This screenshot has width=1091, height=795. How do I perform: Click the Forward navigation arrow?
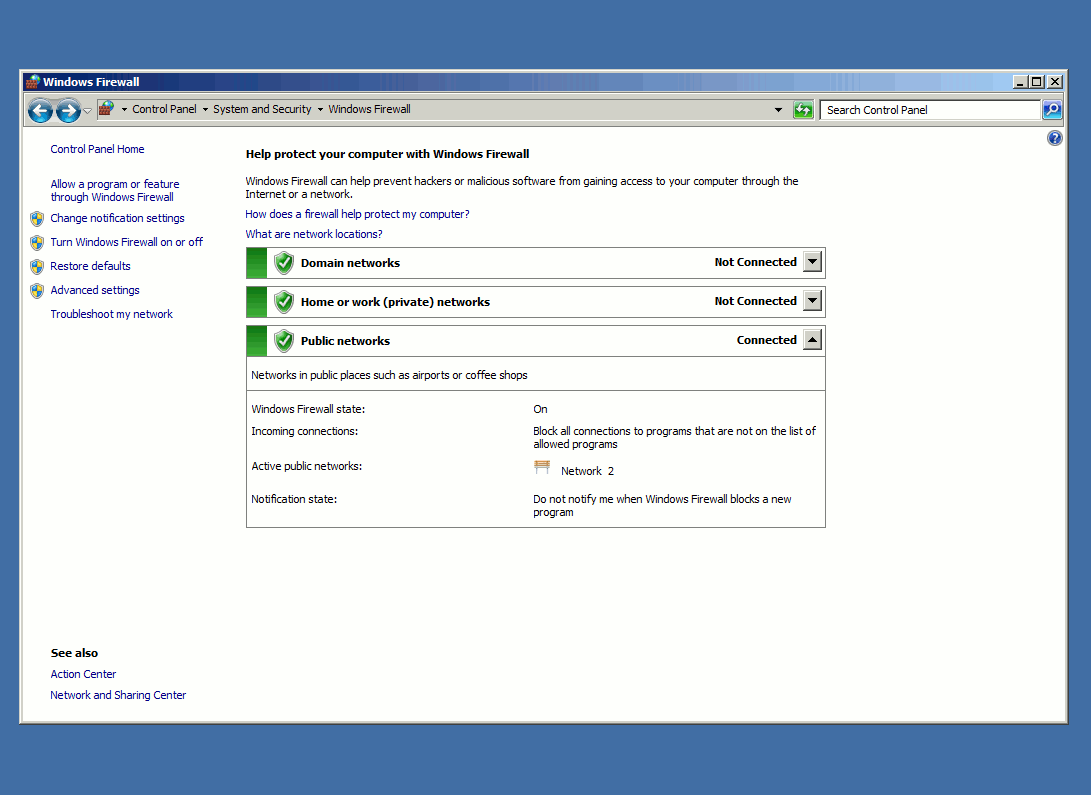click(x=68, y=110)
